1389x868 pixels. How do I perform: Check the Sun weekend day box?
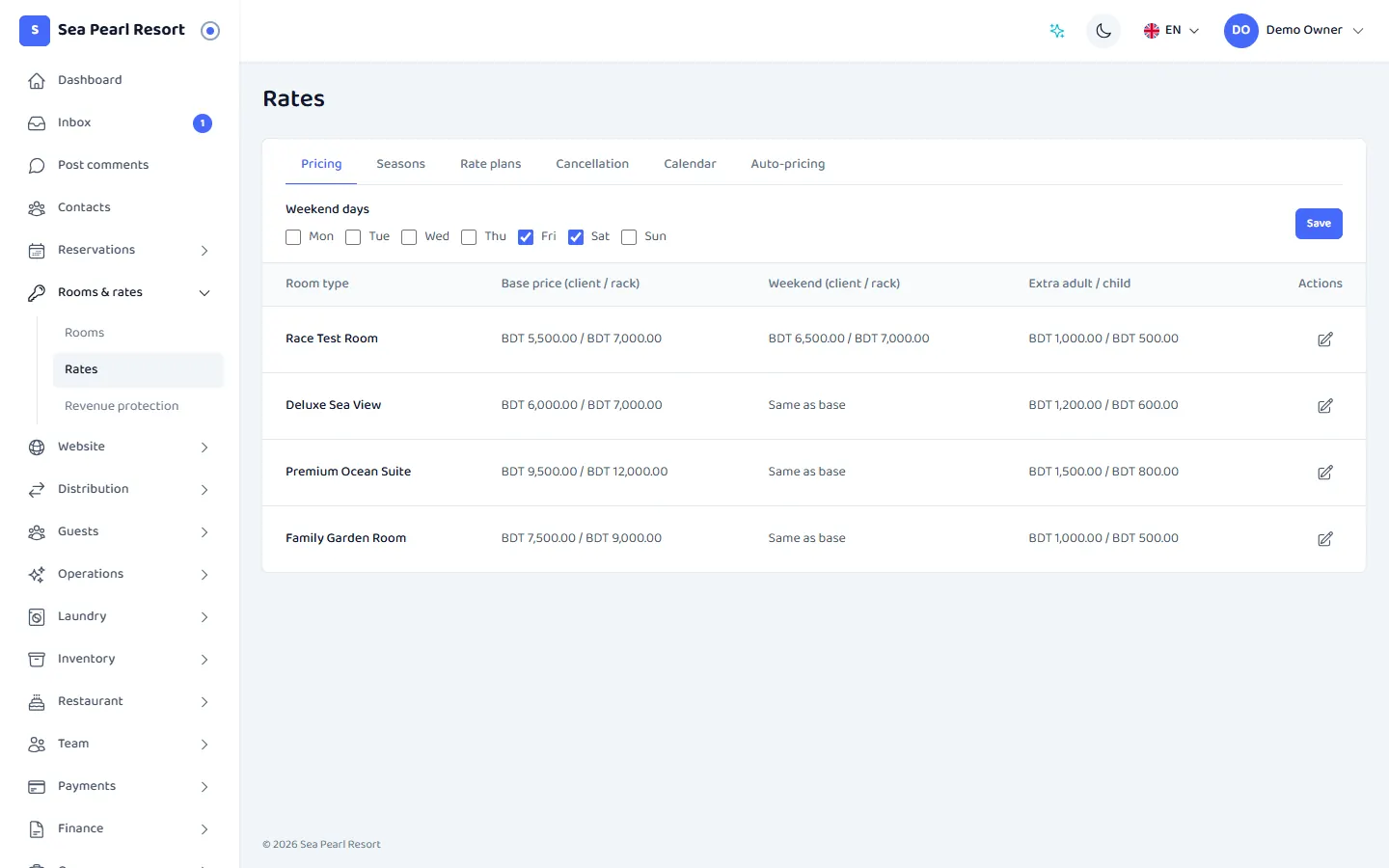(x=629, y=237)
